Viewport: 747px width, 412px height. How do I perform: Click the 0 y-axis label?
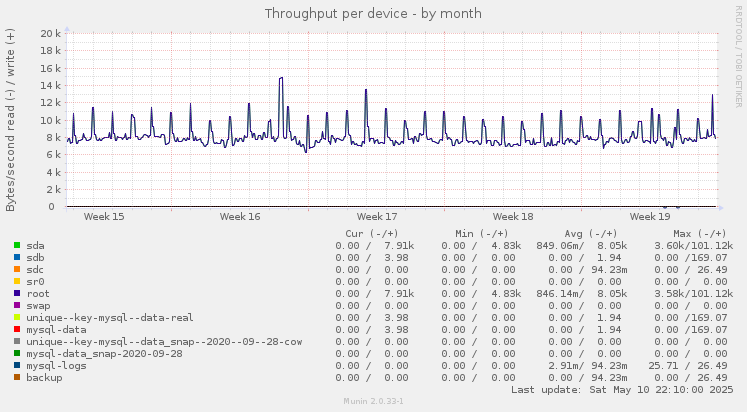click(x=51, y=207)
